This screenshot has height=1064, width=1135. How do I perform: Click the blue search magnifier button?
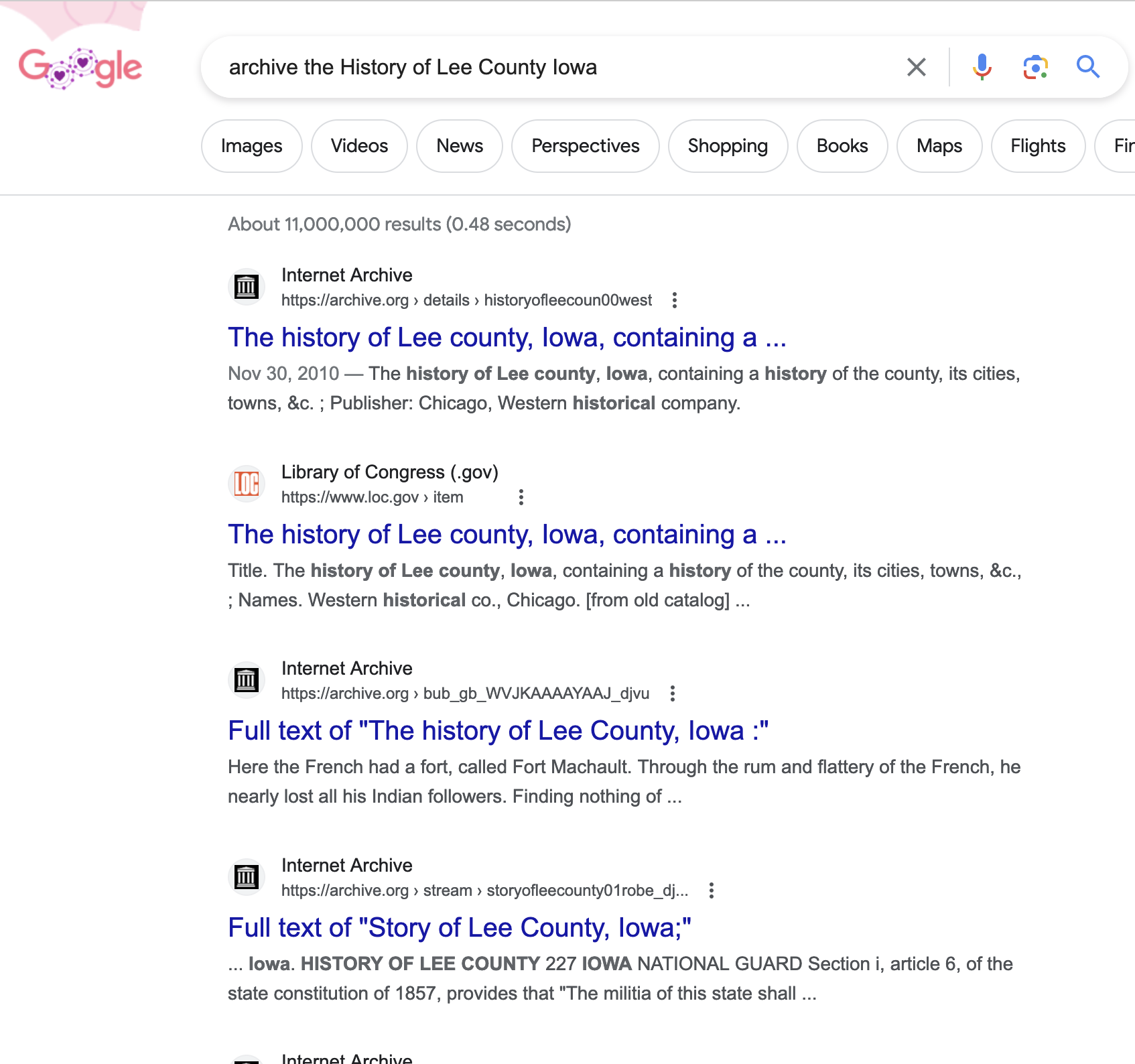[1087, 67]
